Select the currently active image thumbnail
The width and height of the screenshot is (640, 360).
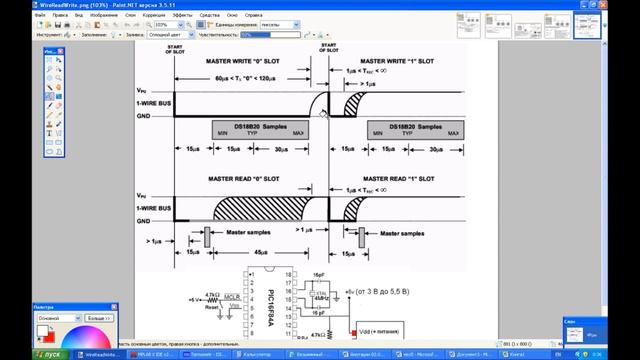pyautogui.click(x=587, y=25)
